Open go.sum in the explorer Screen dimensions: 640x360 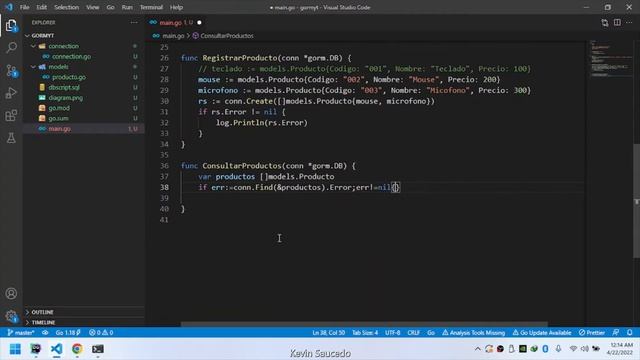(84, 118)
